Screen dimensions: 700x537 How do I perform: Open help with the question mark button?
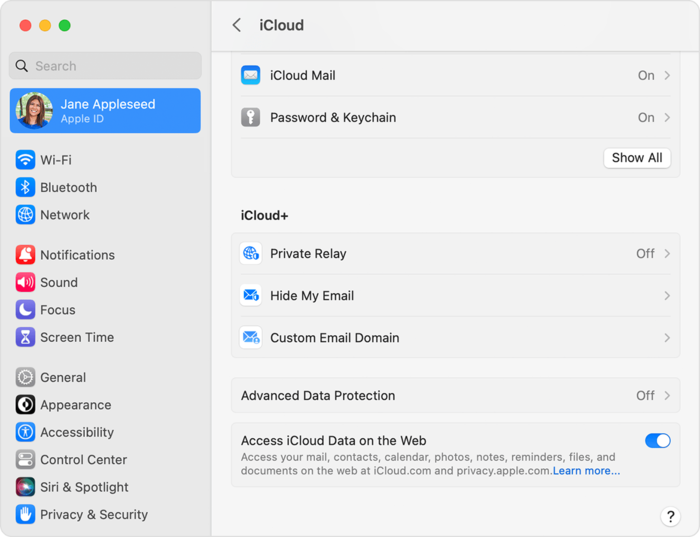[x=670, y=516]
